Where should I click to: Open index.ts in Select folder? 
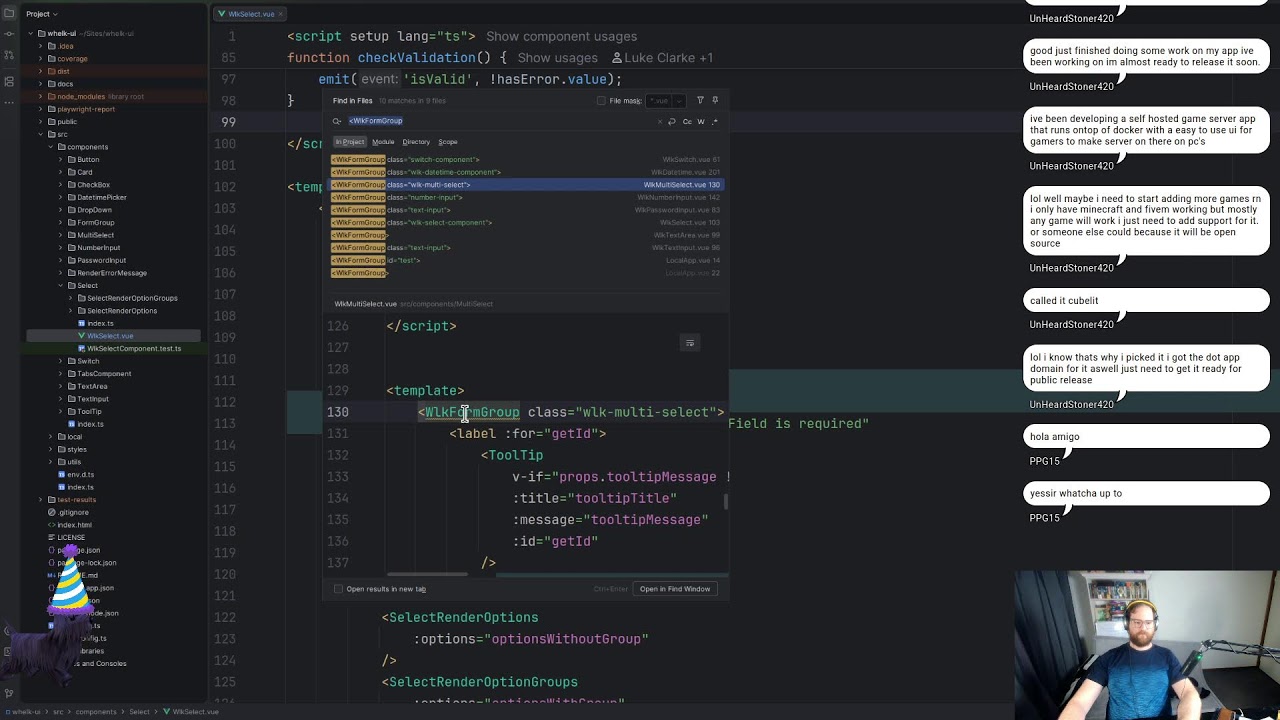point(100,323)
